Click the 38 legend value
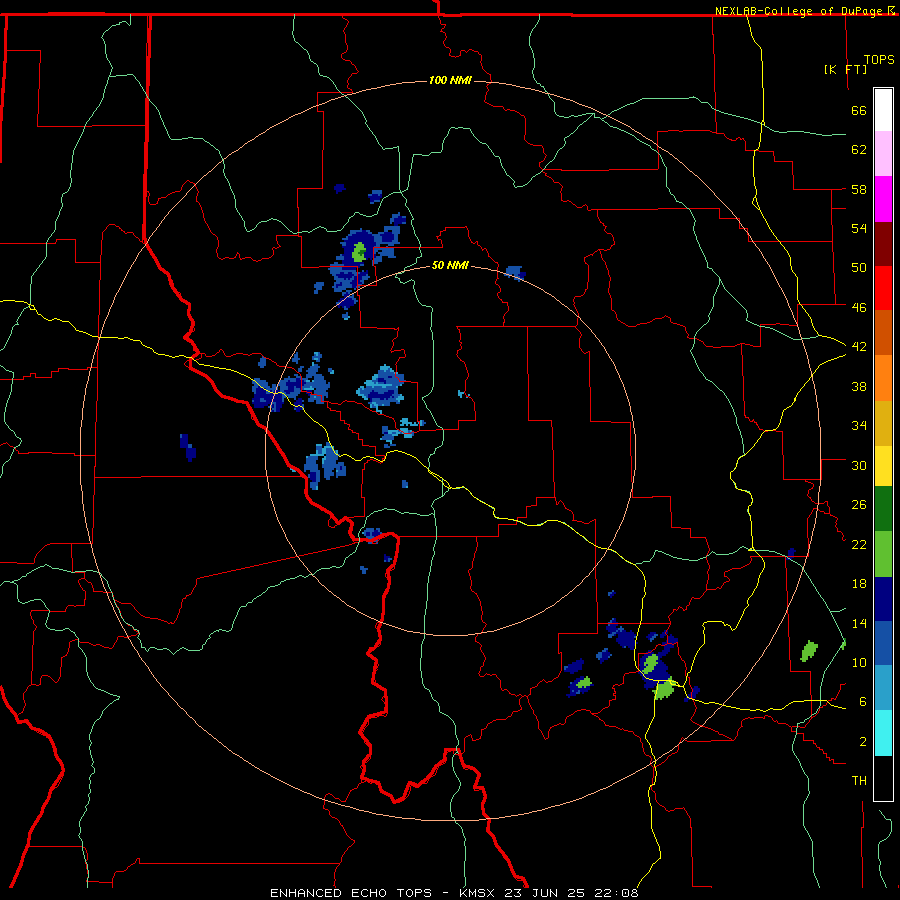 point(859,386)
